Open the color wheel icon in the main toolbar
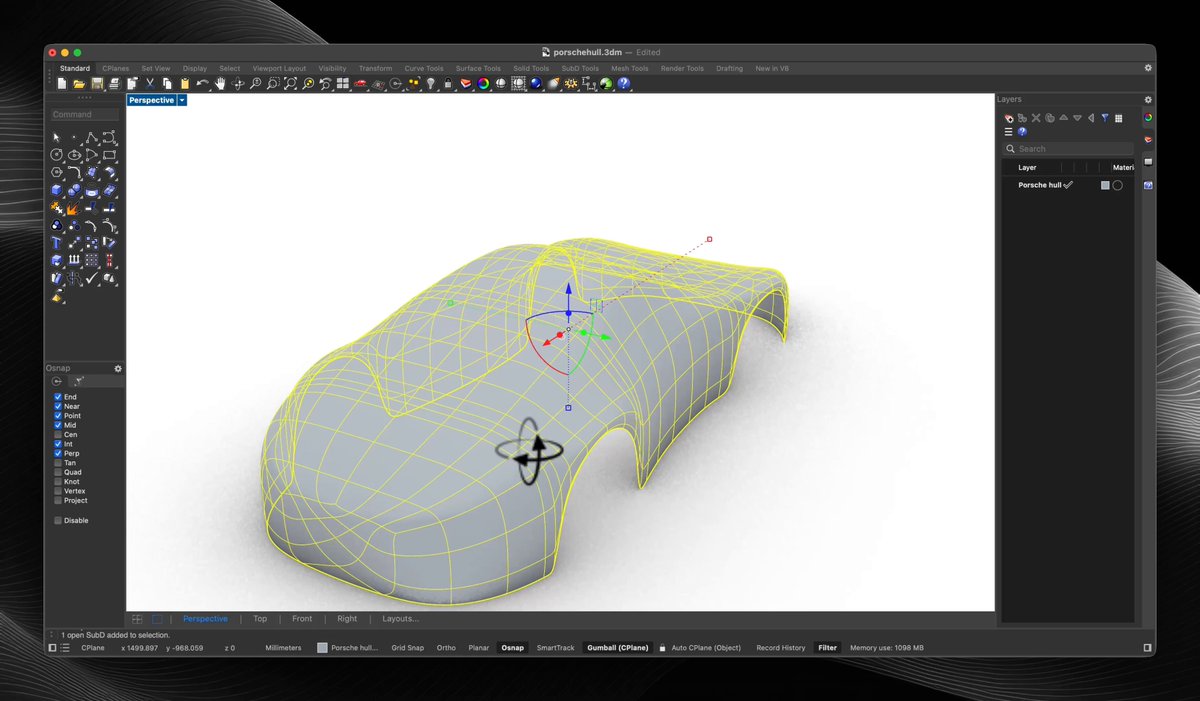Screen dimensions: 1200x701 [483, 84]
